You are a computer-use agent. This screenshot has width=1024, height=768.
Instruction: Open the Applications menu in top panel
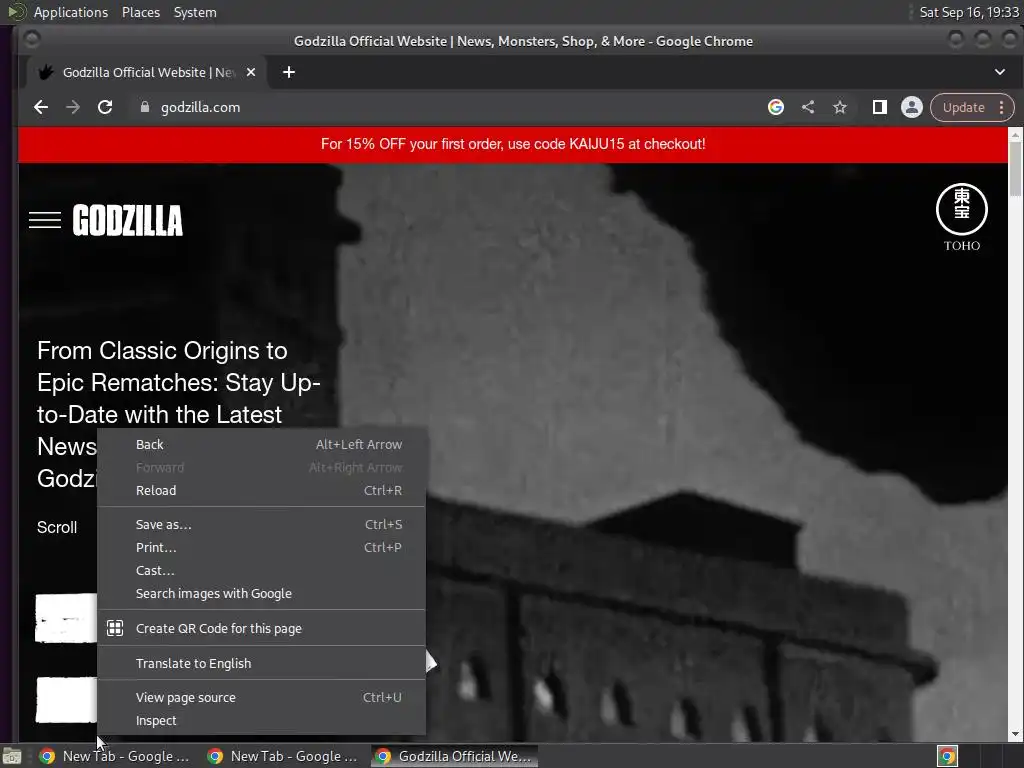(71, 12)
